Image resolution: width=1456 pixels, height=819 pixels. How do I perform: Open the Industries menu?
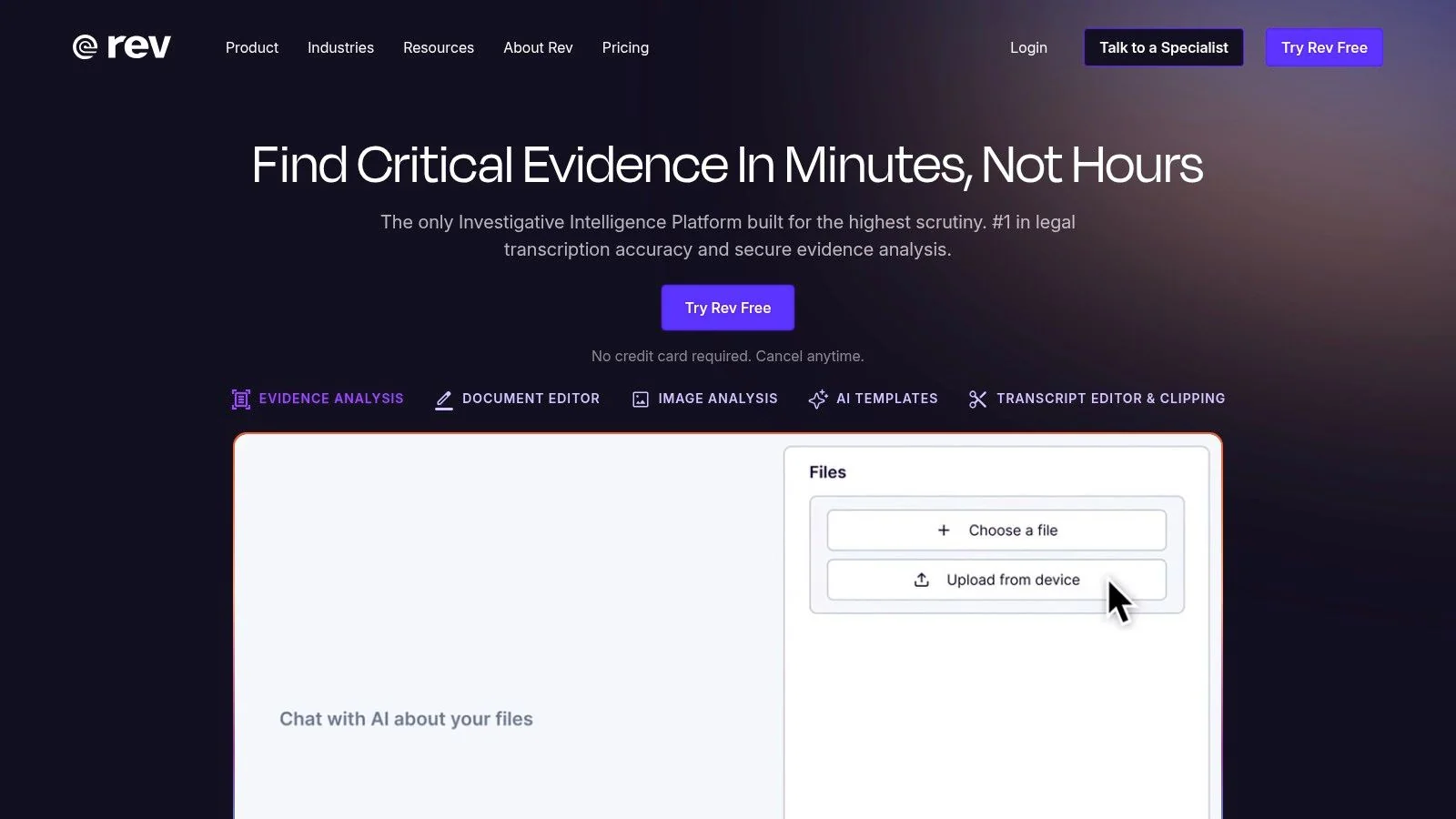[340, 47]
